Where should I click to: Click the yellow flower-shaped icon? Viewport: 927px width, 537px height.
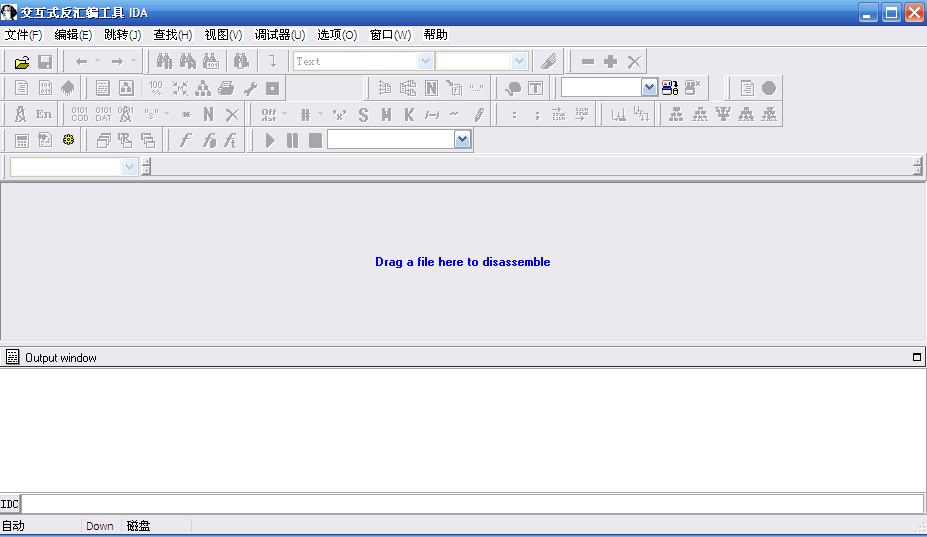coord(69,140)
